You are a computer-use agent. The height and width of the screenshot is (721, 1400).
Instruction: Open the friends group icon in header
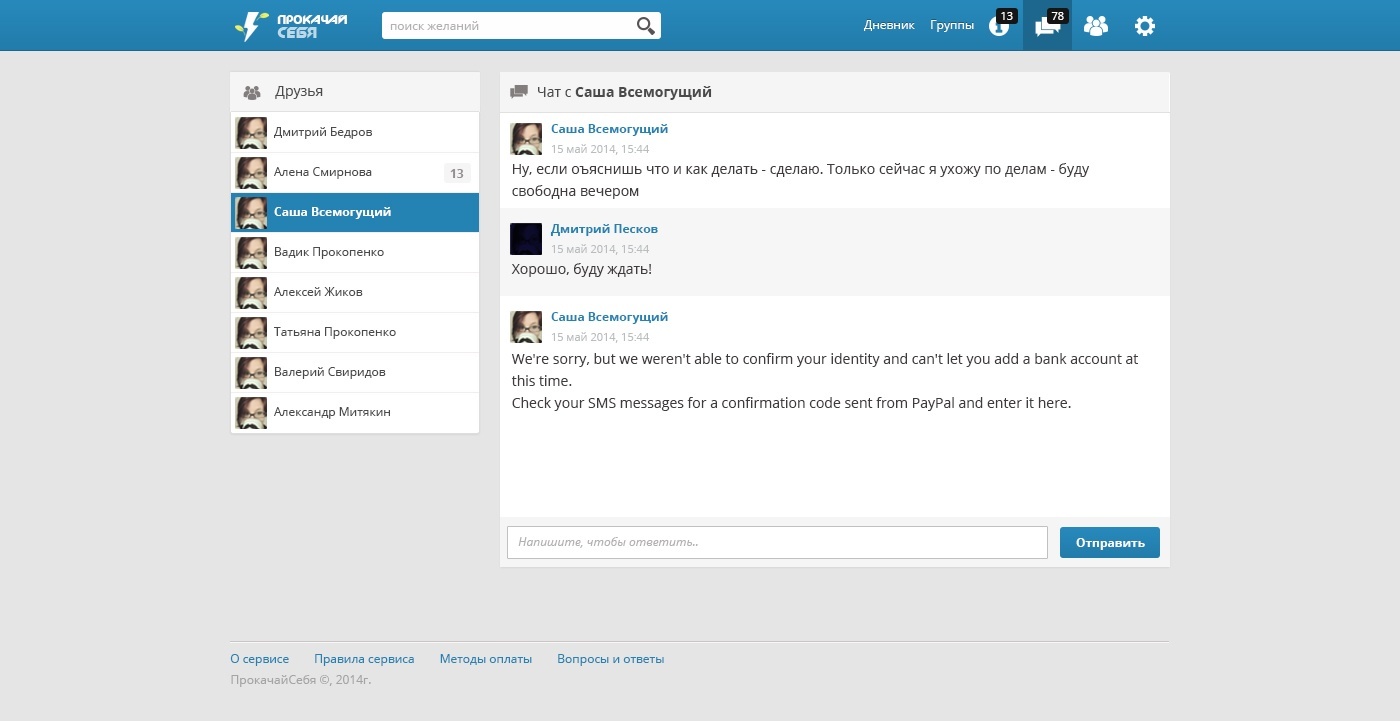click(x=1096, y=26)
